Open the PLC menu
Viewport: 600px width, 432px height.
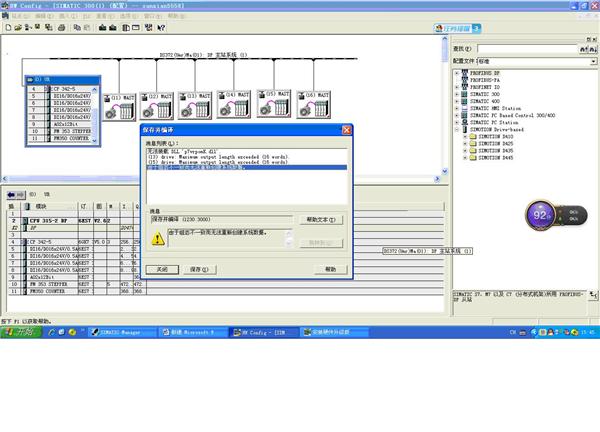coord(87,16)
